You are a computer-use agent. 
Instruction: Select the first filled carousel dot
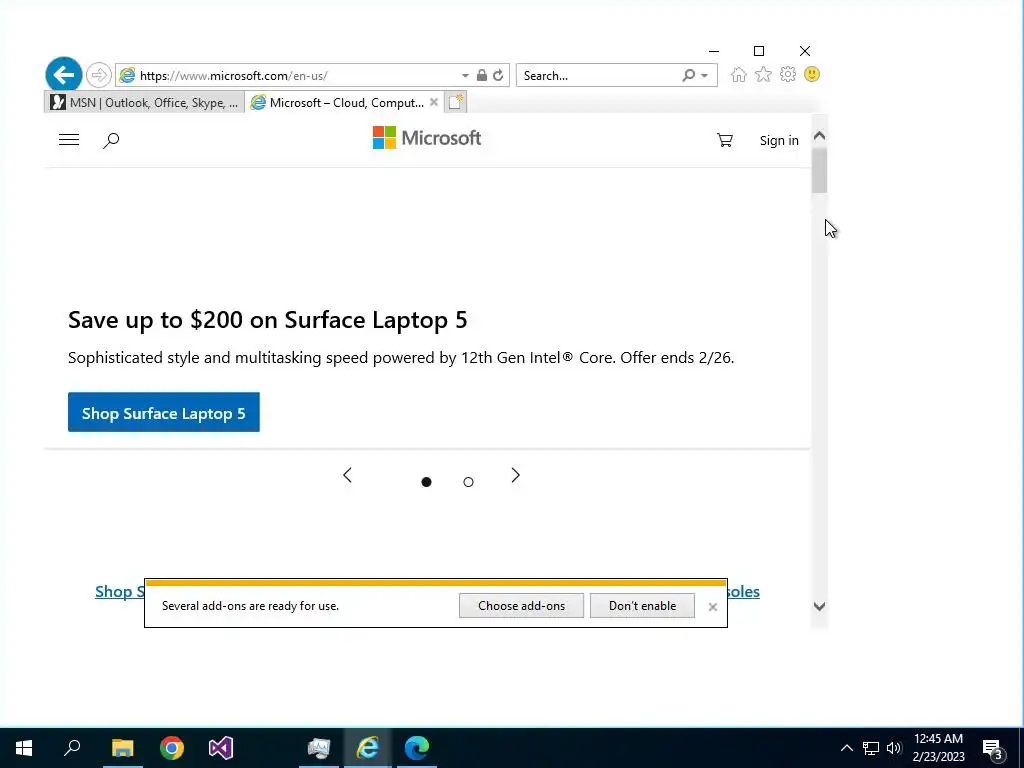pos(426,482)
